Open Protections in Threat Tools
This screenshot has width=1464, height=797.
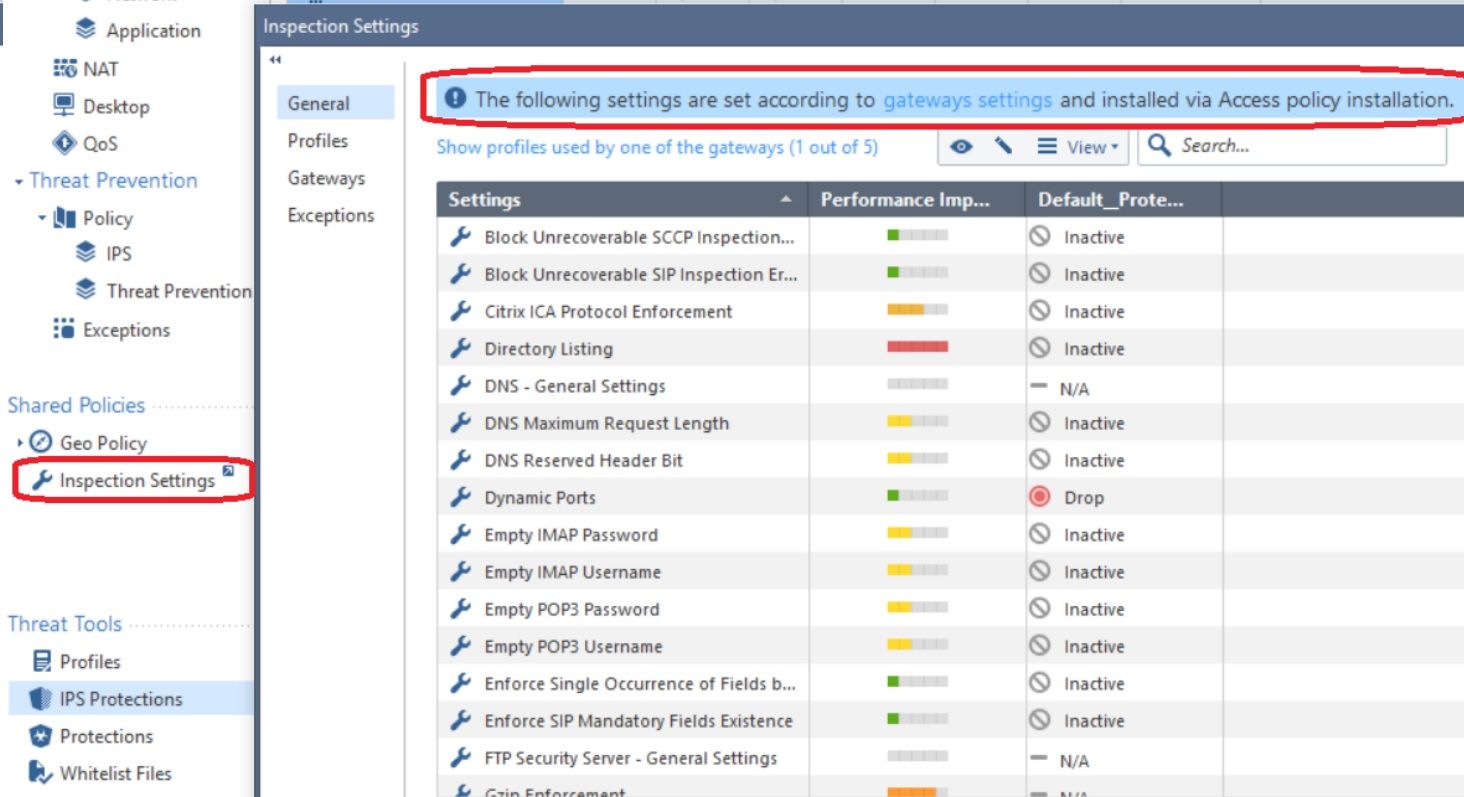(x=104, y=736)
